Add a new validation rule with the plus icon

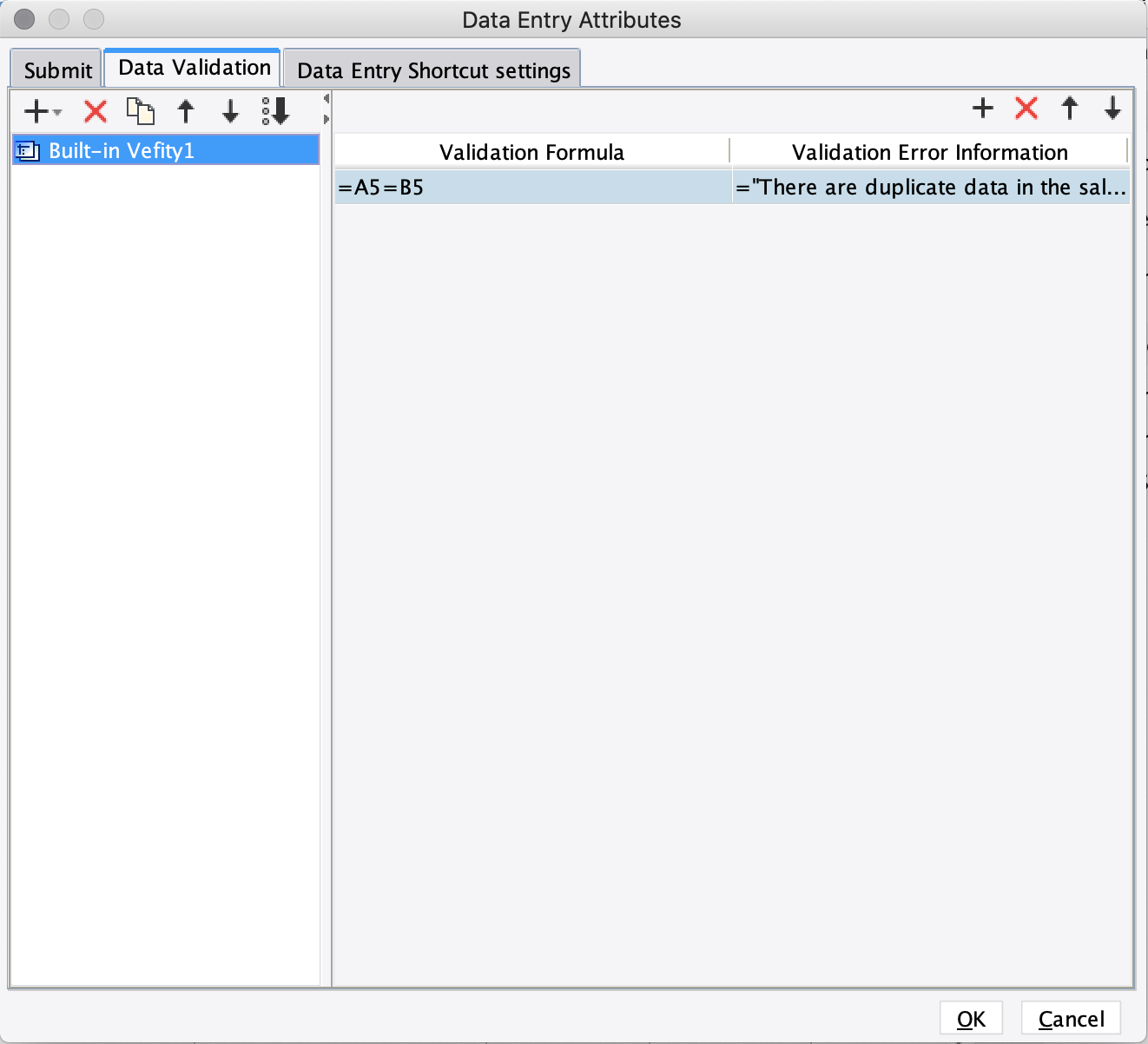[x=35, y=111]
